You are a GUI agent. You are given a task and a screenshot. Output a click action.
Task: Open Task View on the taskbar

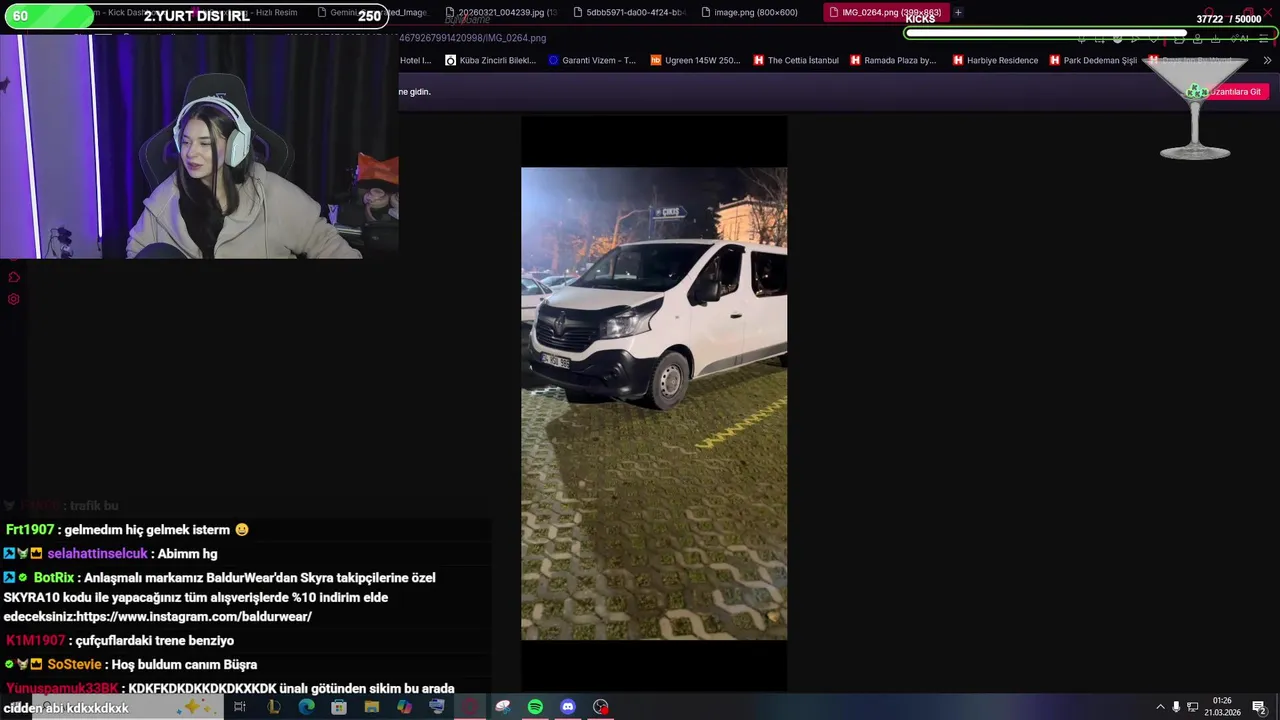(240, 707)
